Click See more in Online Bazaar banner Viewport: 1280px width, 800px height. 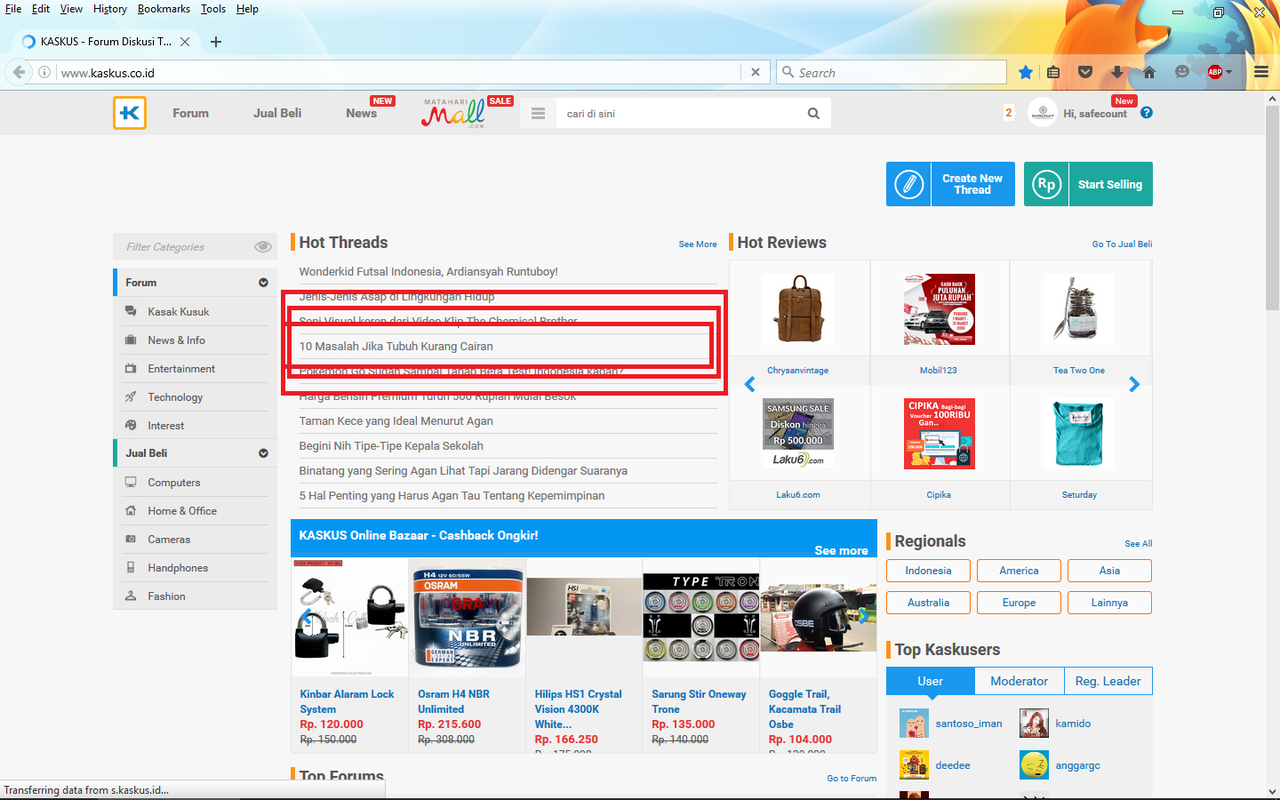(841, 550)
